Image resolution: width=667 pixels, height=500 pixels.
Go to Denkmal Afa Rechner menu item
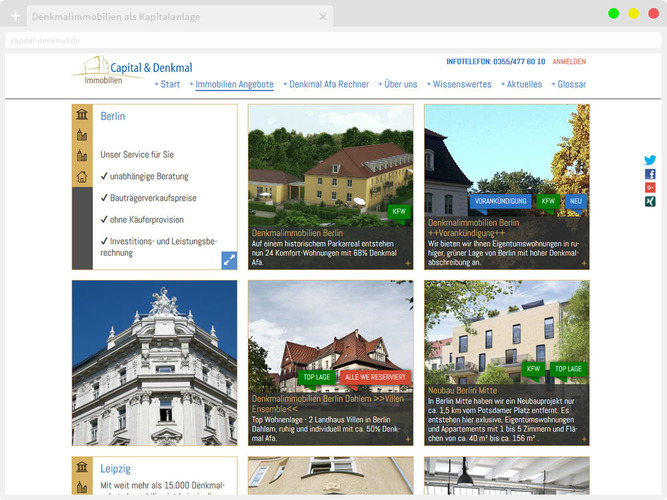tap(329, 85)
